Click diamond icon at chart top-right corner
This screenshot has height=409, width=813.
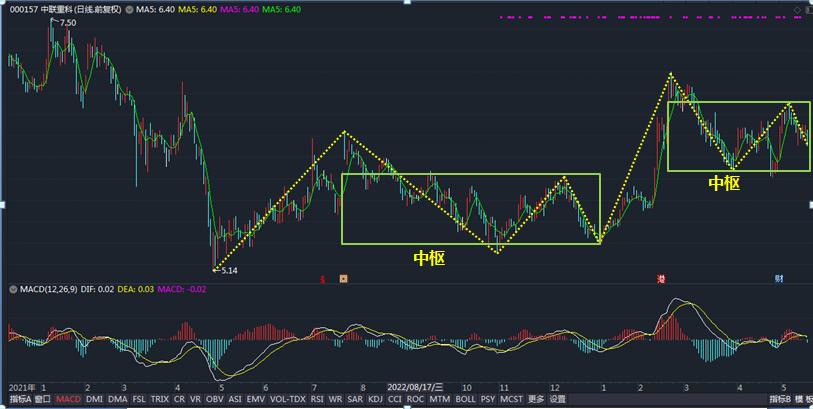797,9
